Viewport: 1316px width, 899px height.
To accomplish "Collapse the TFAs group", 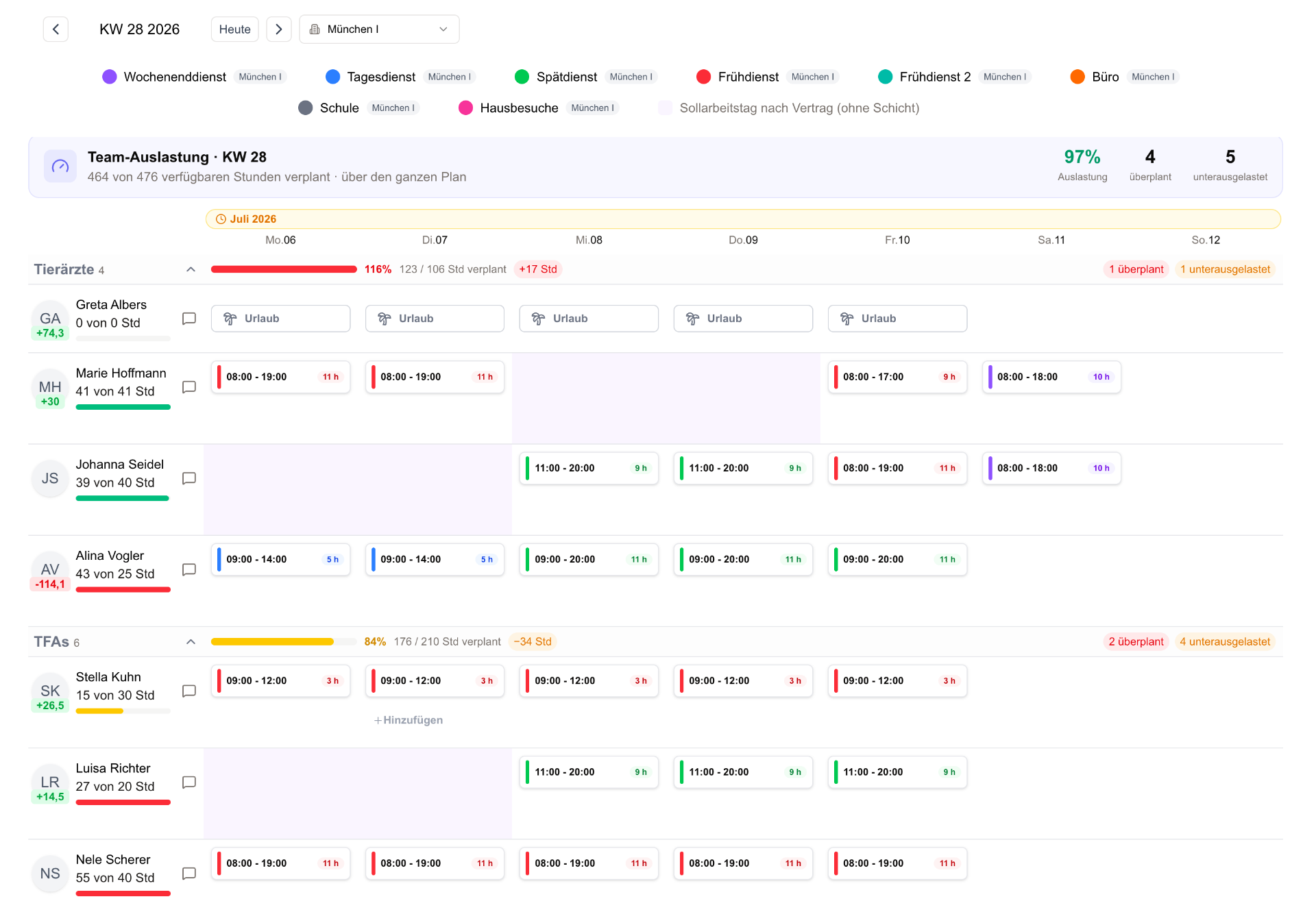I will click(x=191, y=642).
